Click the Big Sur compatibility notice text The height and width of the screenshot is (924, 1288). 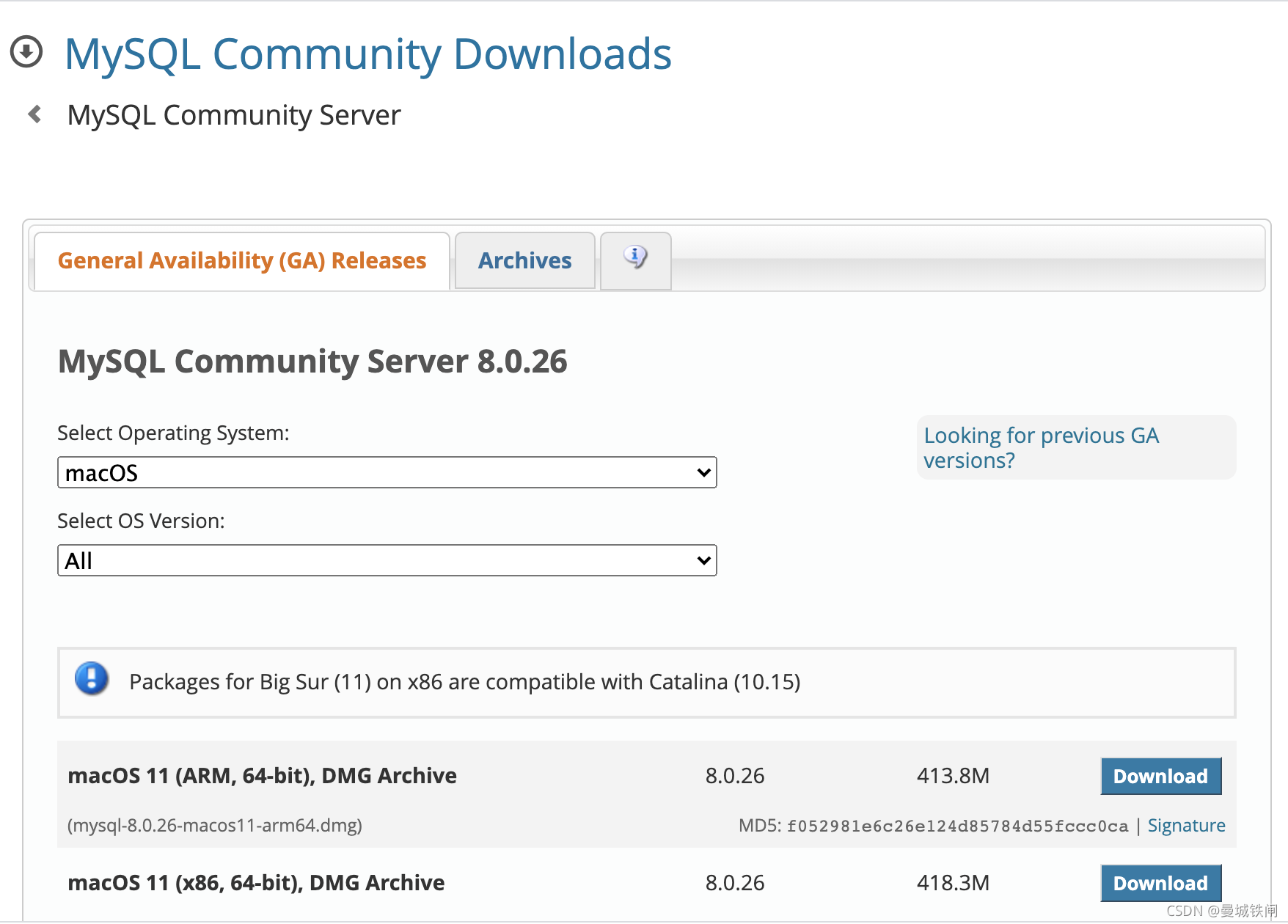tap(464, 682)
